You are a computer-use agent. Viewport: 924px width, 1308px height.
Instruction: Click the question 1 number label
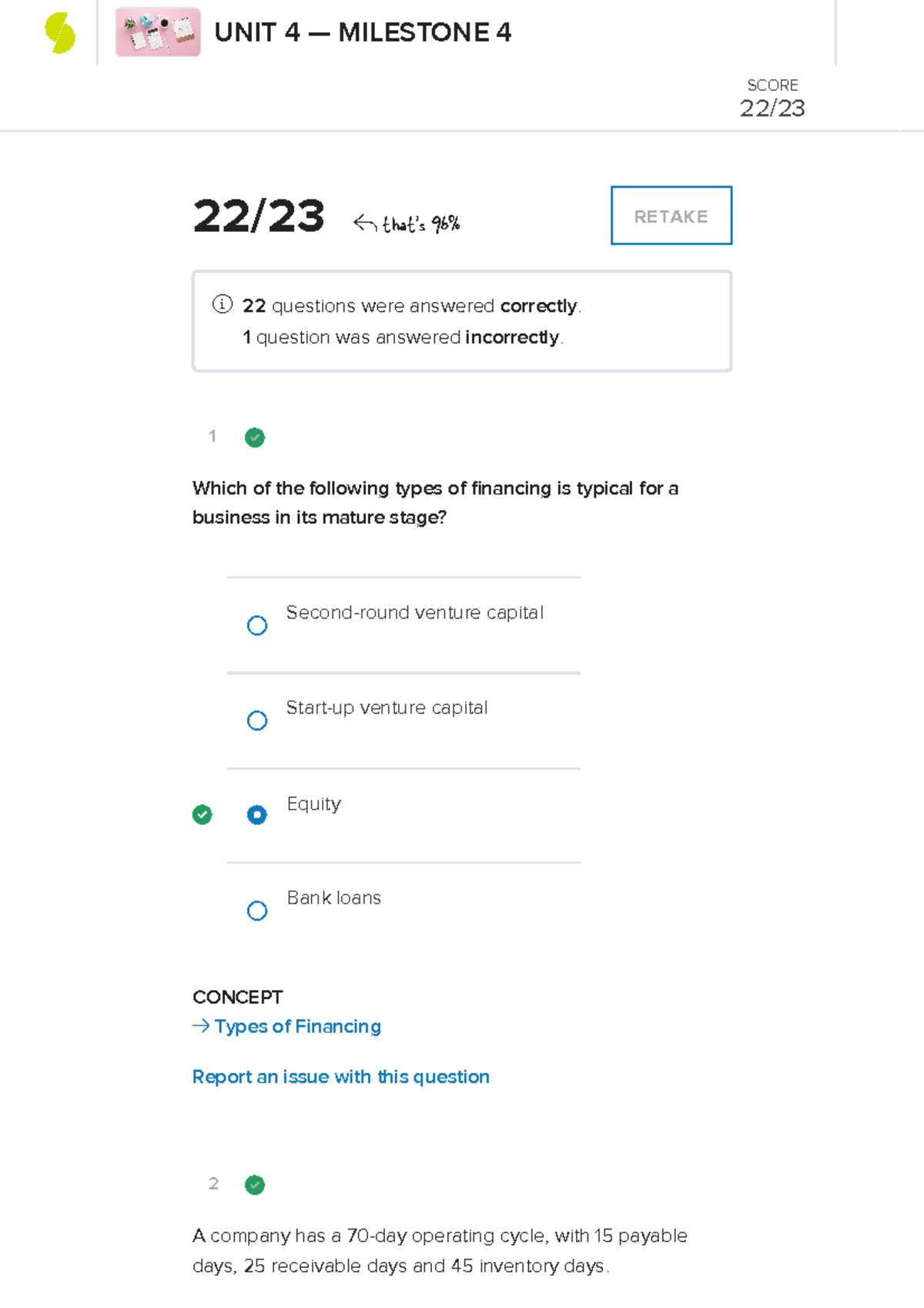(213, 437)
